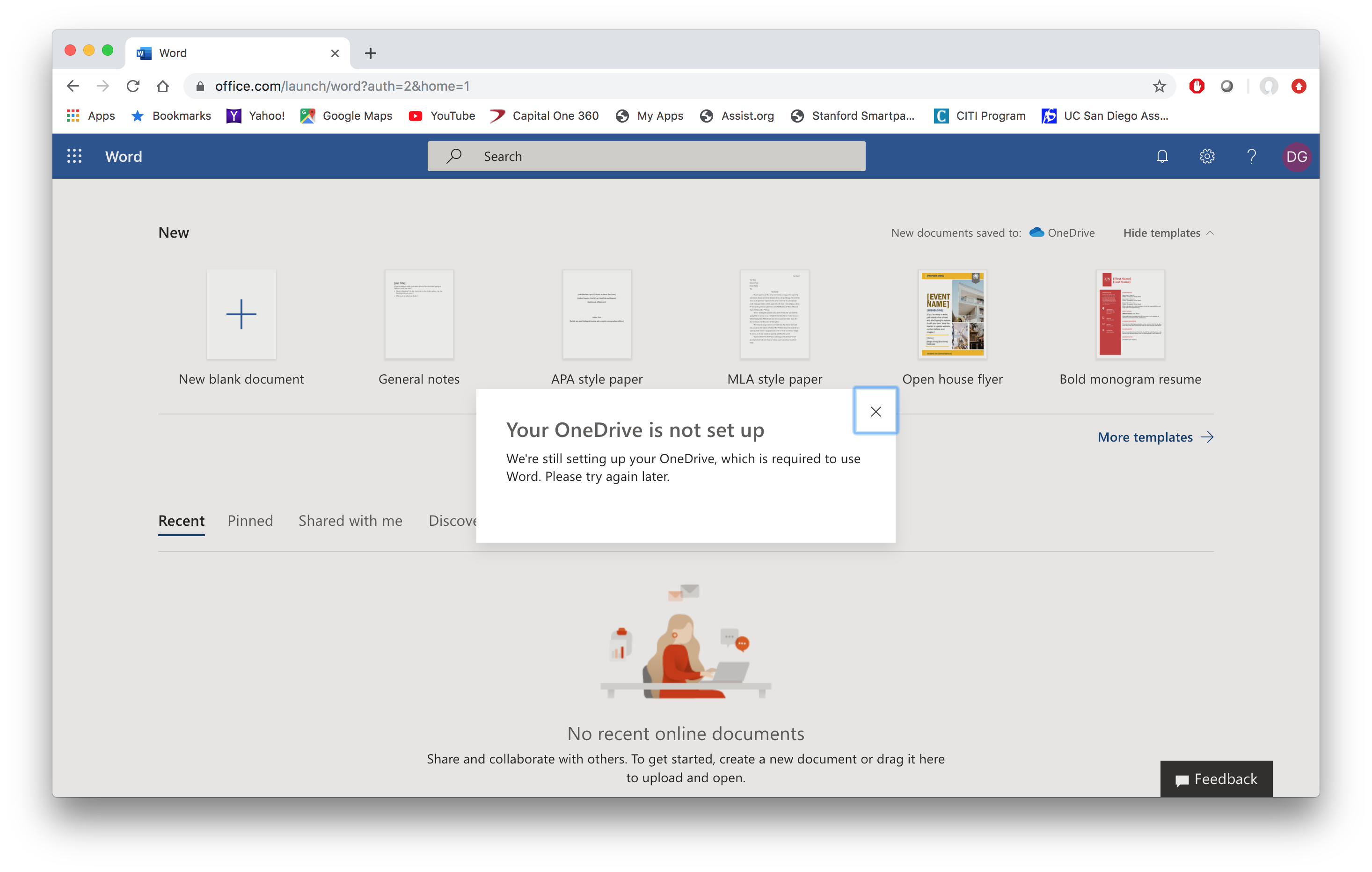Open General notes template
Image resolution: width=1372 pixels, height=872 pixels.
point(419,327)
